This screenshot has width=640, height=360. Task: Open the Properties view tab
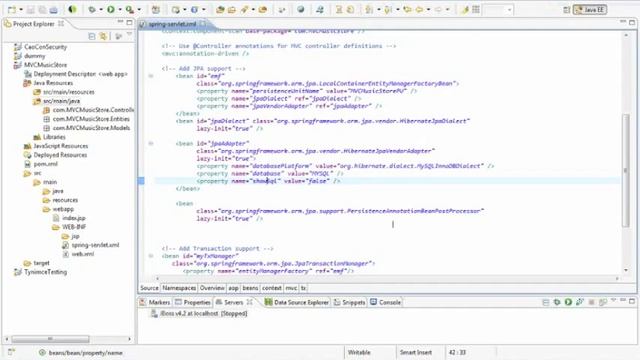193,302
